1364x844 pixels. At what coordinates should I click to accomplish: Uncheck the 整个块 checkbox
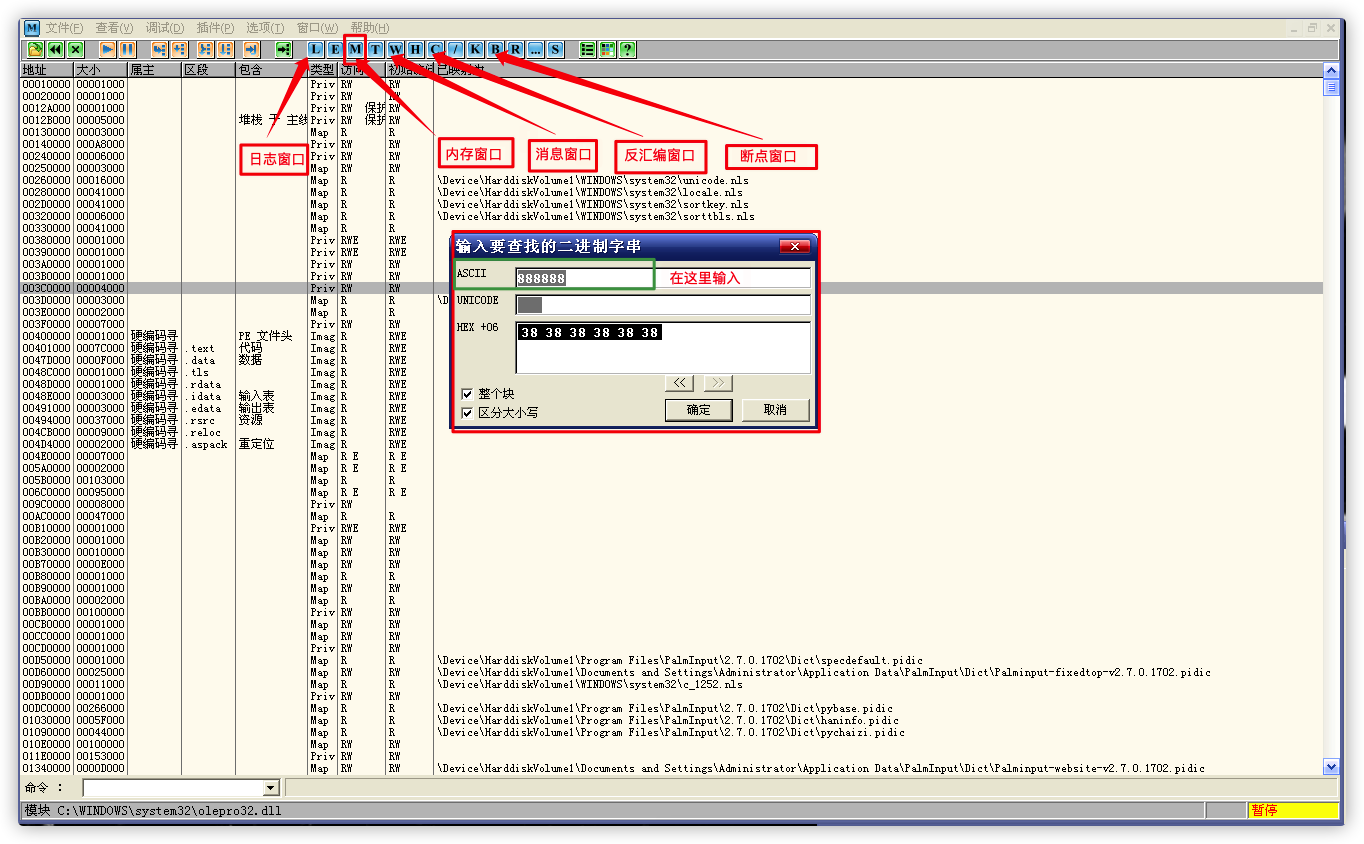(467, 394)
